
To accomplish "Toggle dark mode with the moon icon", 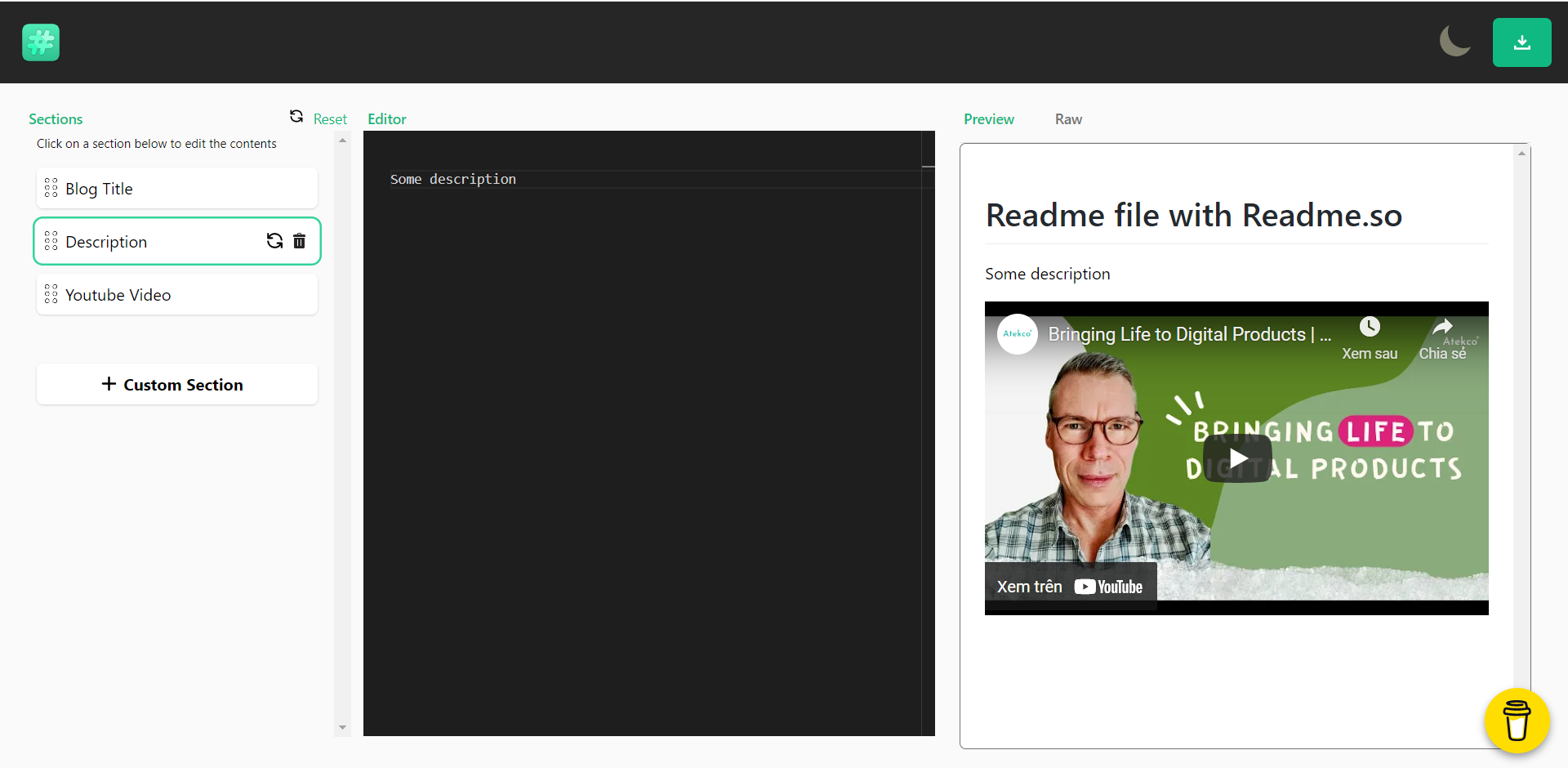I will coord(1454,42).
